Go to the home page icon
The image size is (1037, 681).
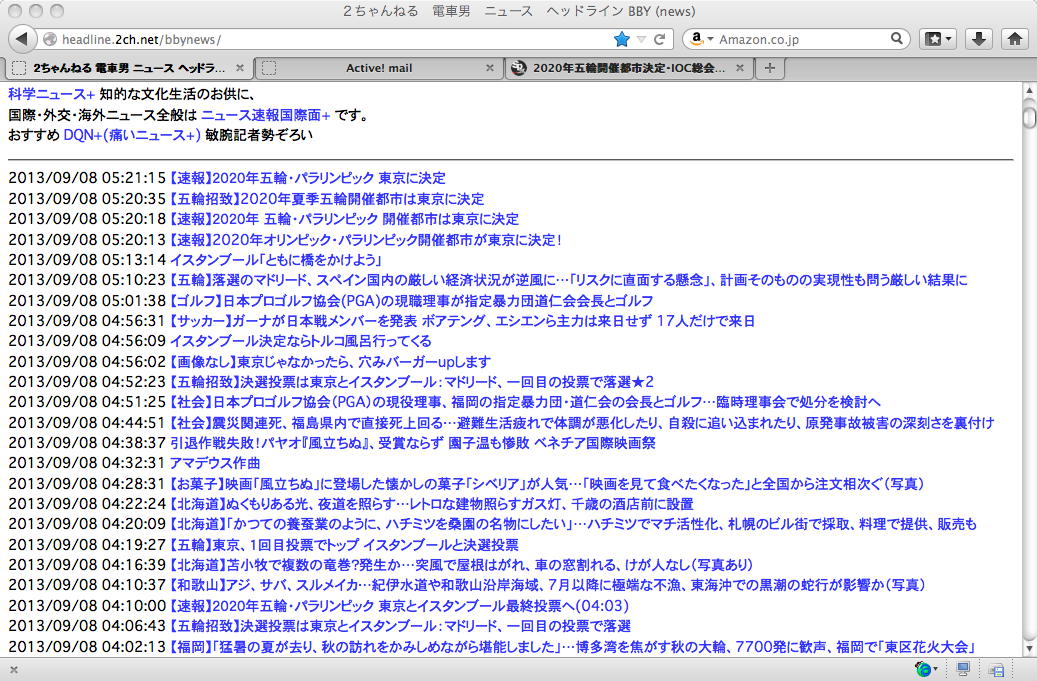coord(1015,39)
